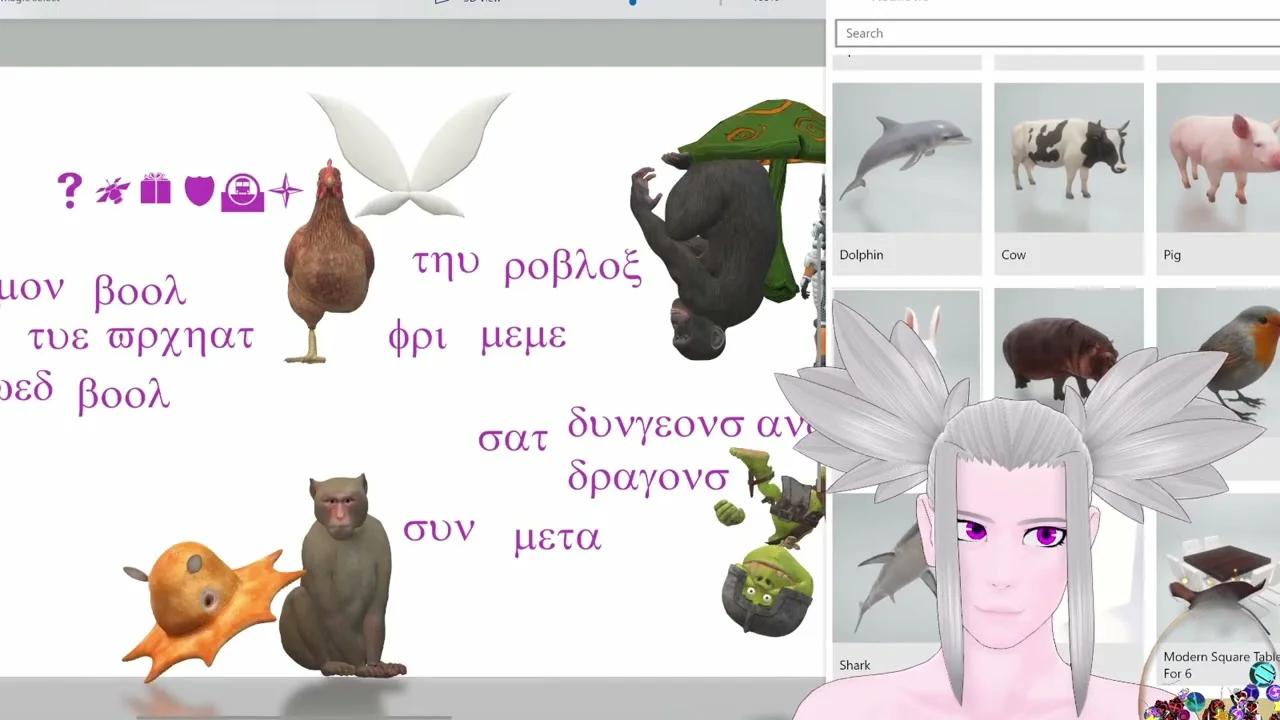Click the text 'συν' on canvas
Screen dimensions: 1280x720
[439, 530]
